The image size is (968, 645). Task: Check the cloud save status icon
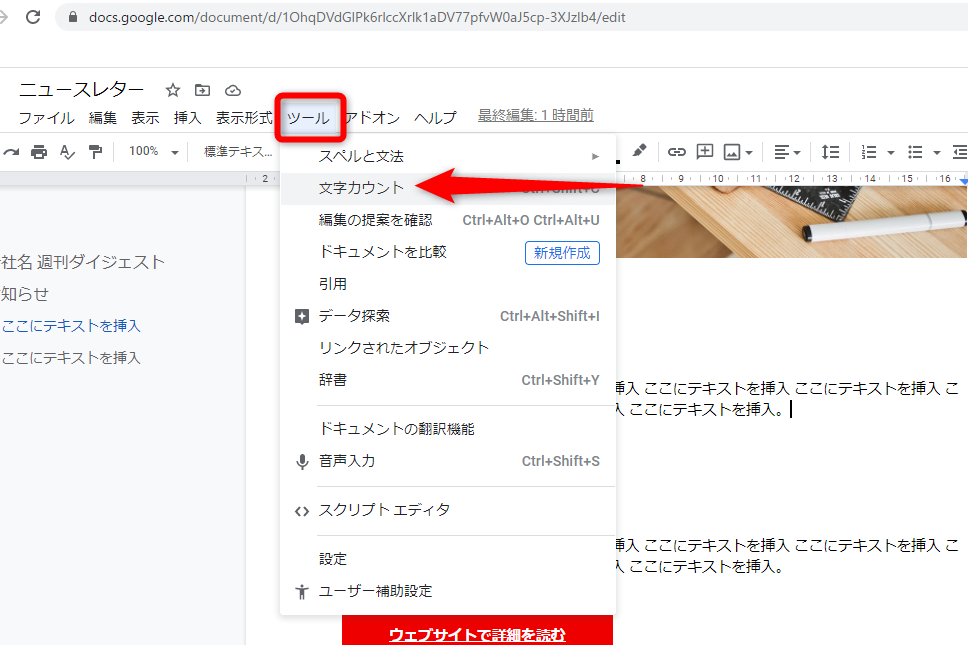pyautogui.click(x=233, y=90)
